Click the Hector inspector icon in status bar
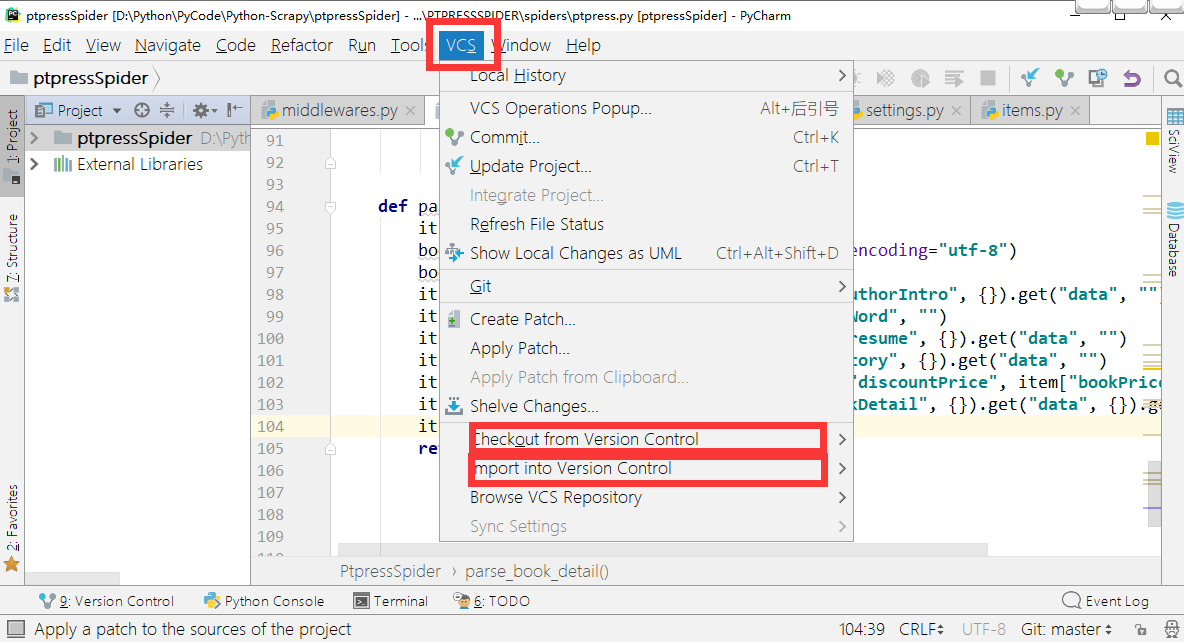The height and width of the screenshot is (642, 1184). point(1171,629)
